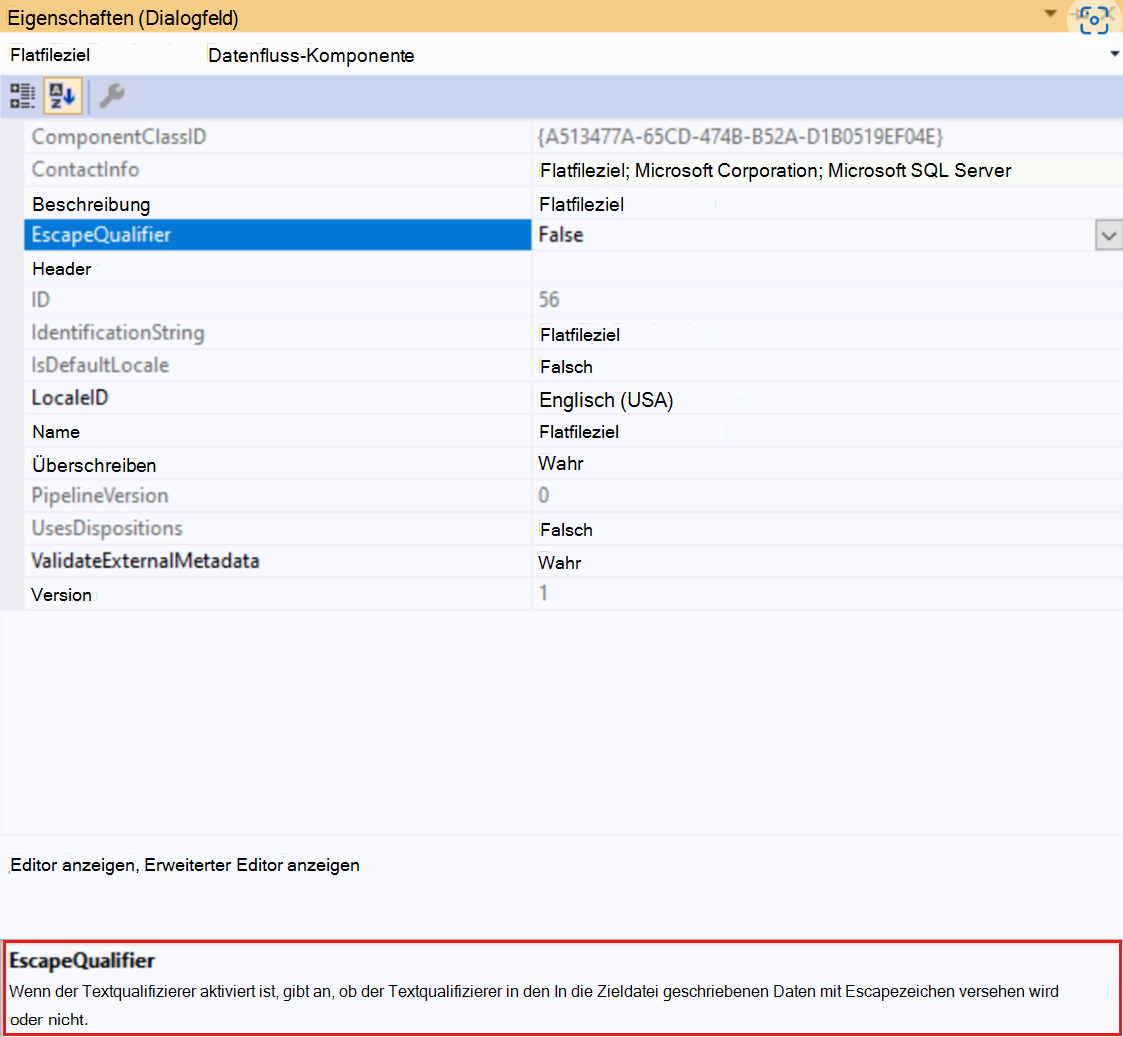Click the empty Header value field
Screen dimensions: 1123x1037
point(827,269)
